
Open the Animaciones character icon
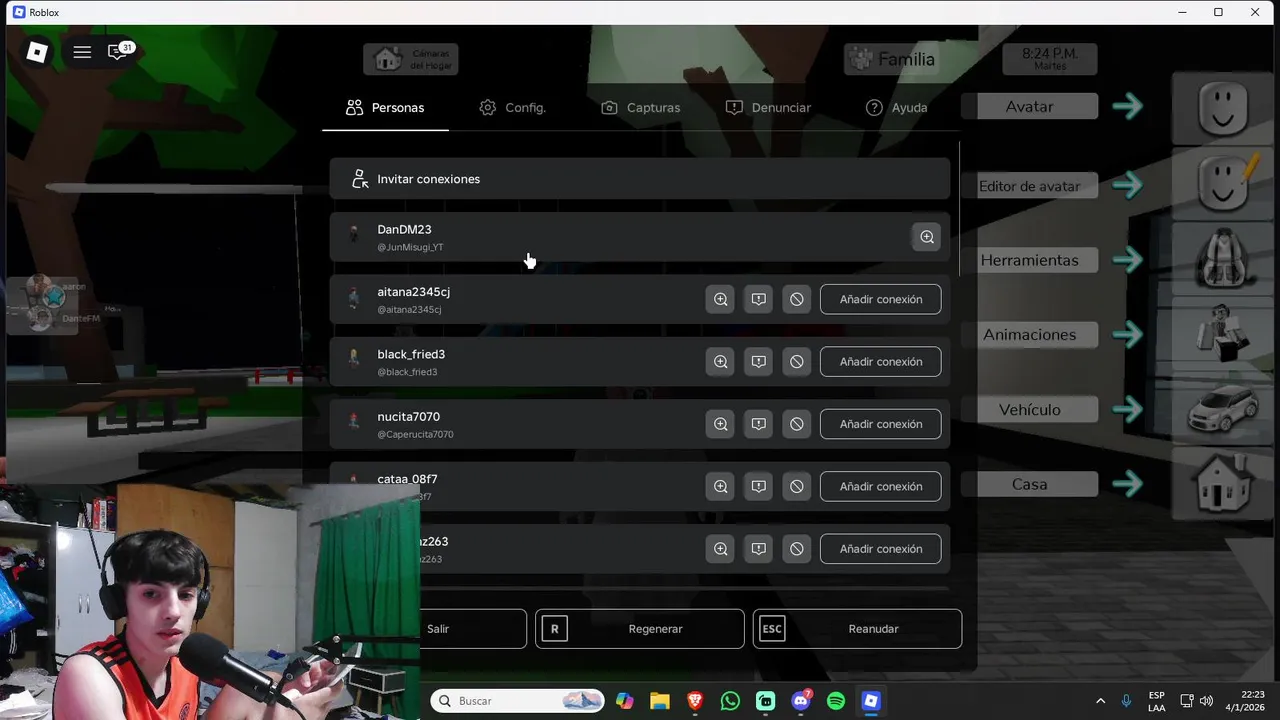(1225, 333)
